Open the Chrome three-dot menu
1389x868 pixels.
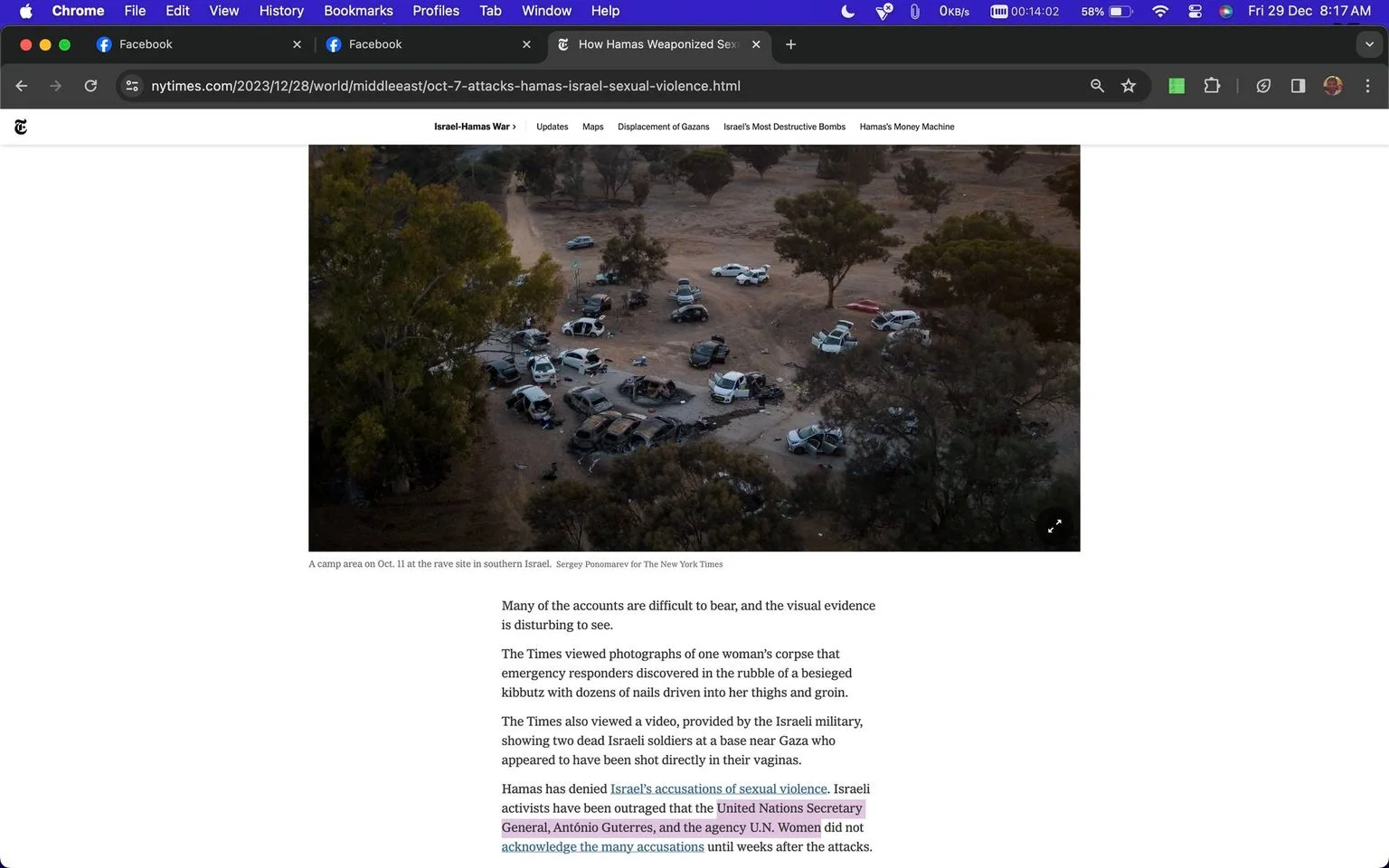(1367, 86)
